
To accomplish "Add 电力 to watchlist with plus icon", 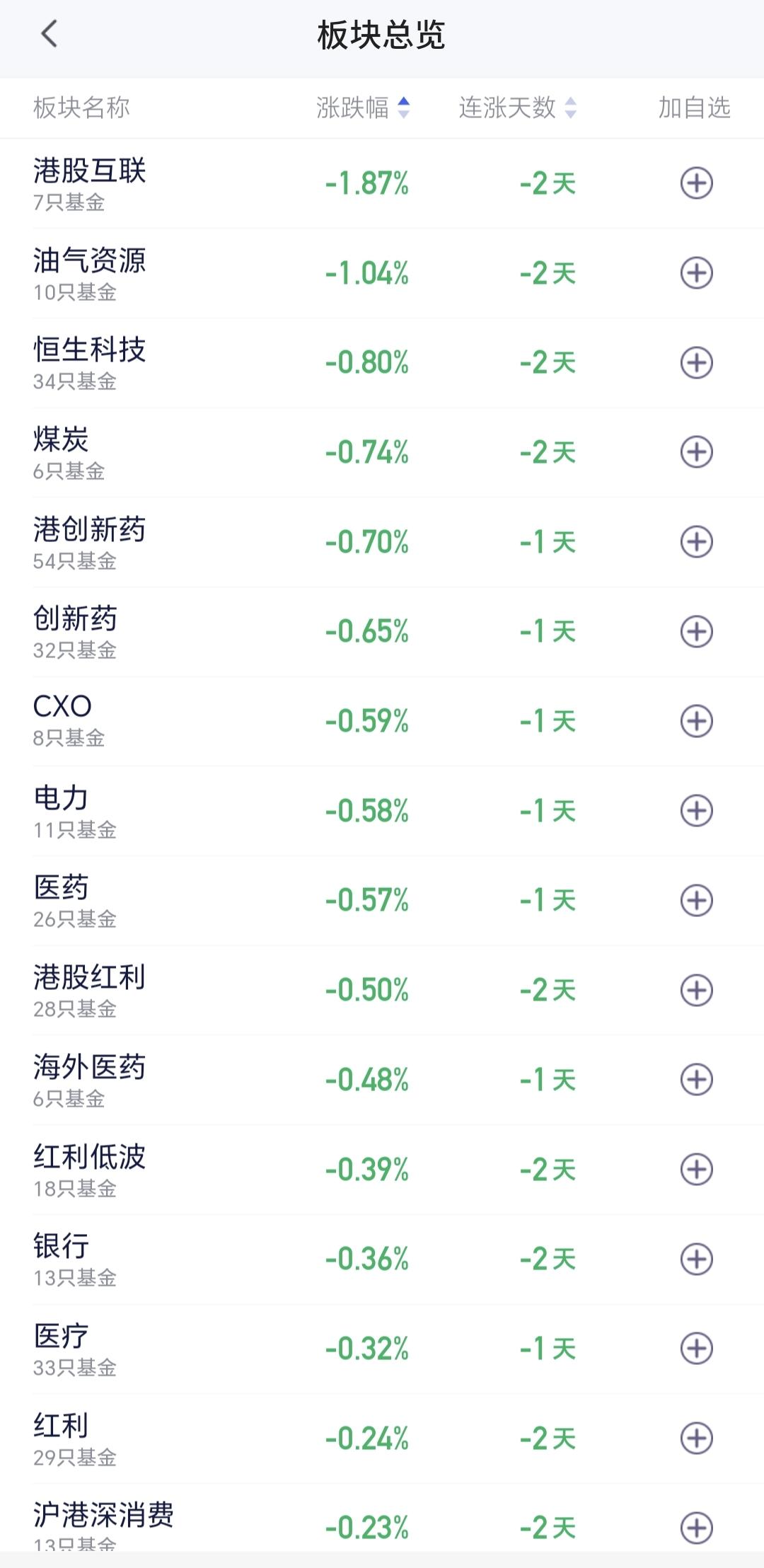I will 696,811.
